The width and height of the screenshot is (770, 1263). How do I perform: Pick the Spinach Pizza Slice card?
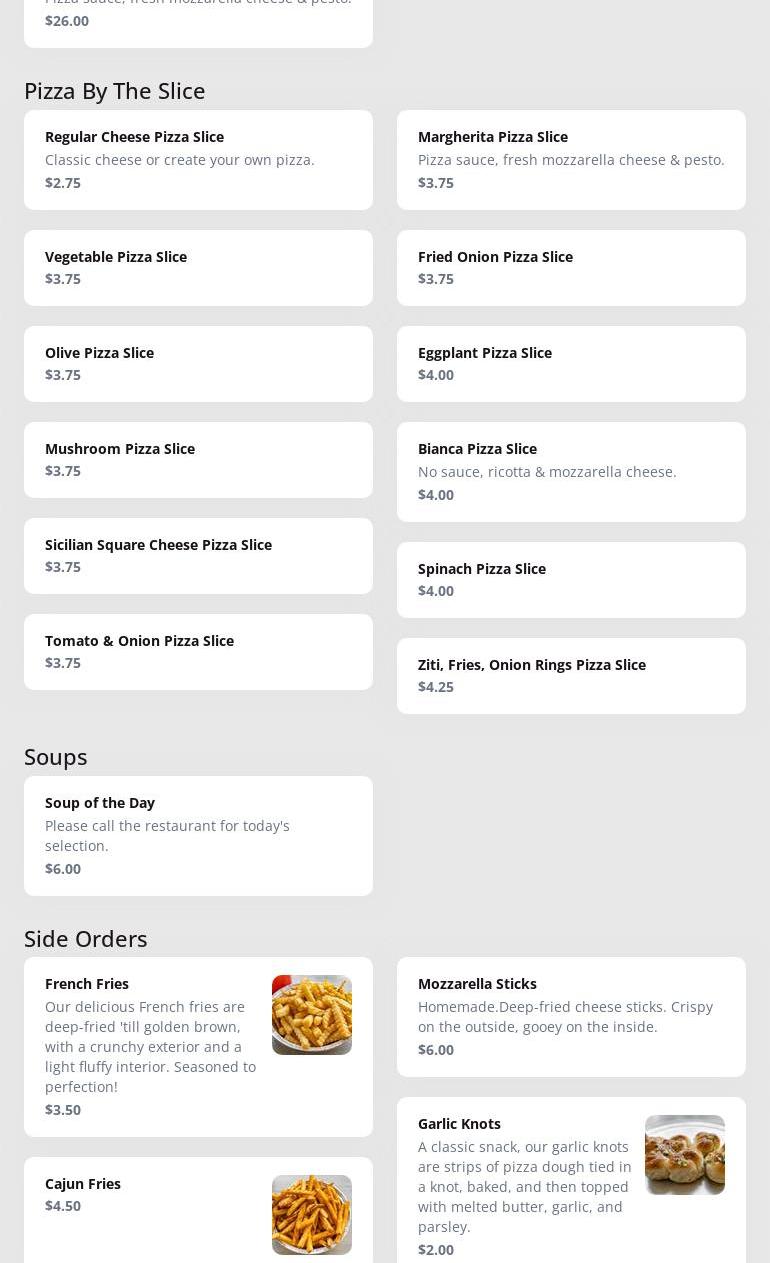(571, 580)
